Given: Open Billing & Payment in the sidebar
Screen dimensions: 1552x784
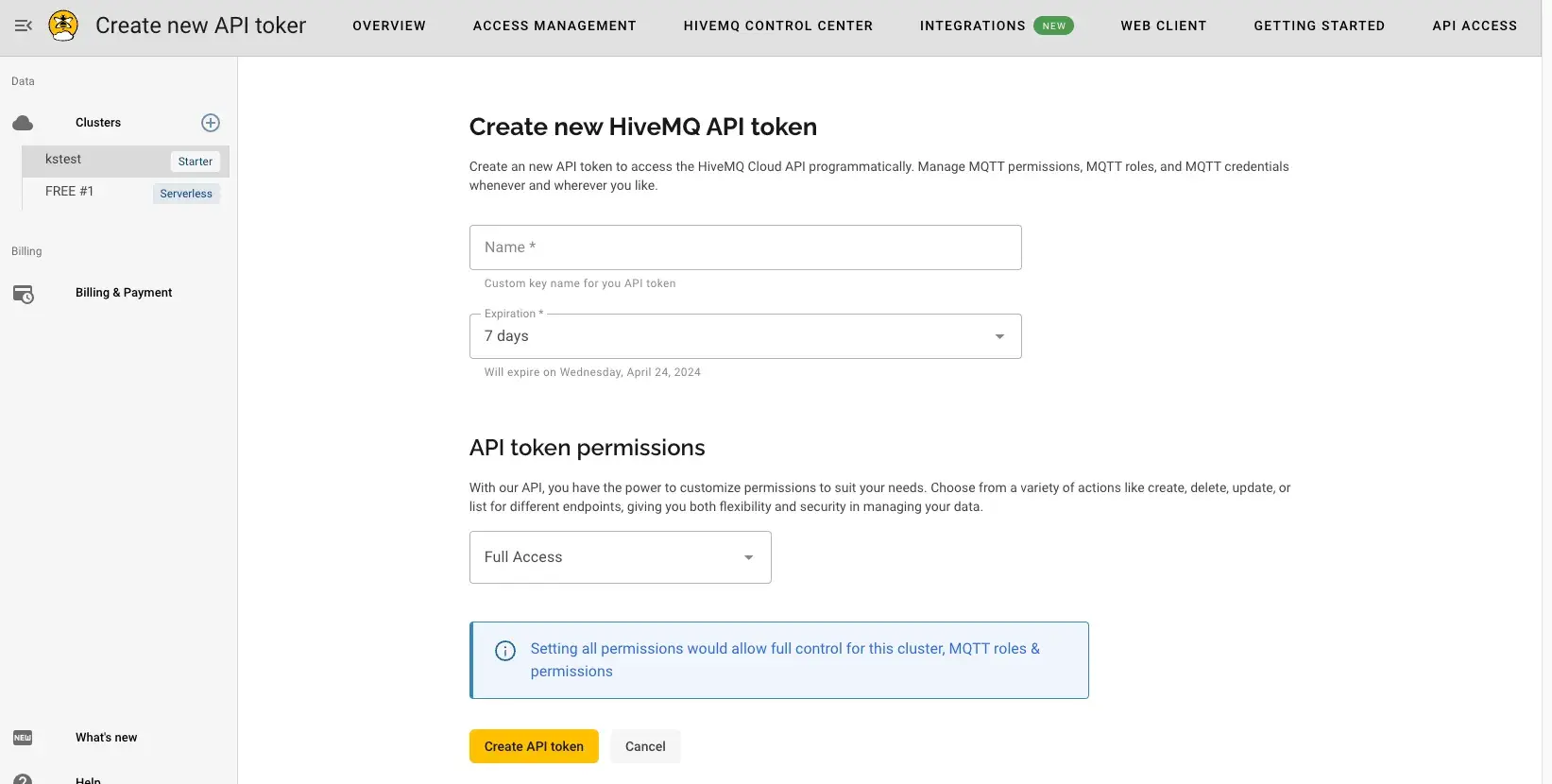Looking at the screenshot, I should pos(124,293).
